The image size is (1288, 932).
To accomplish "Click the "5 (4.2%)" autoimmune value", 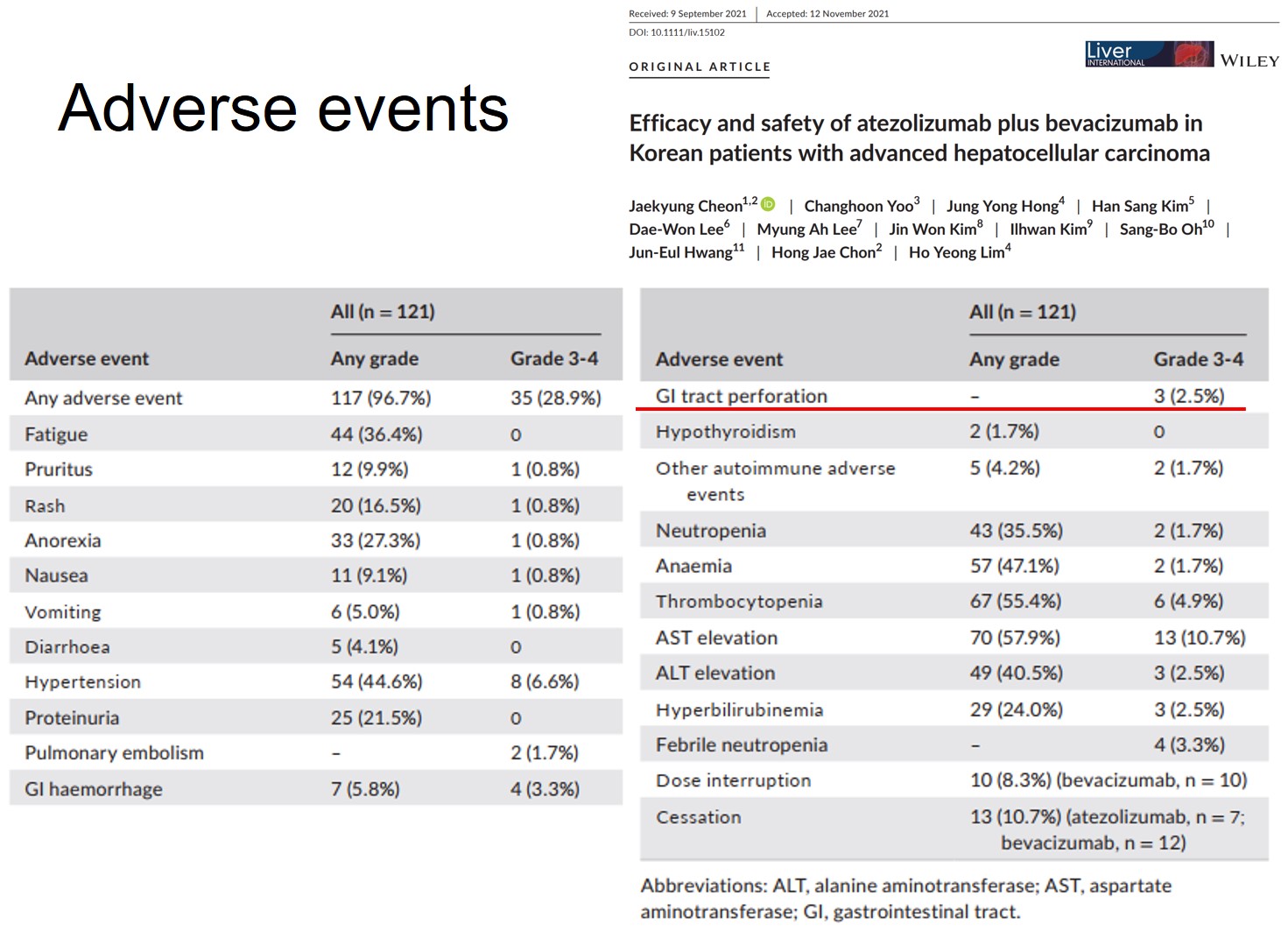I will [1004, 468].
